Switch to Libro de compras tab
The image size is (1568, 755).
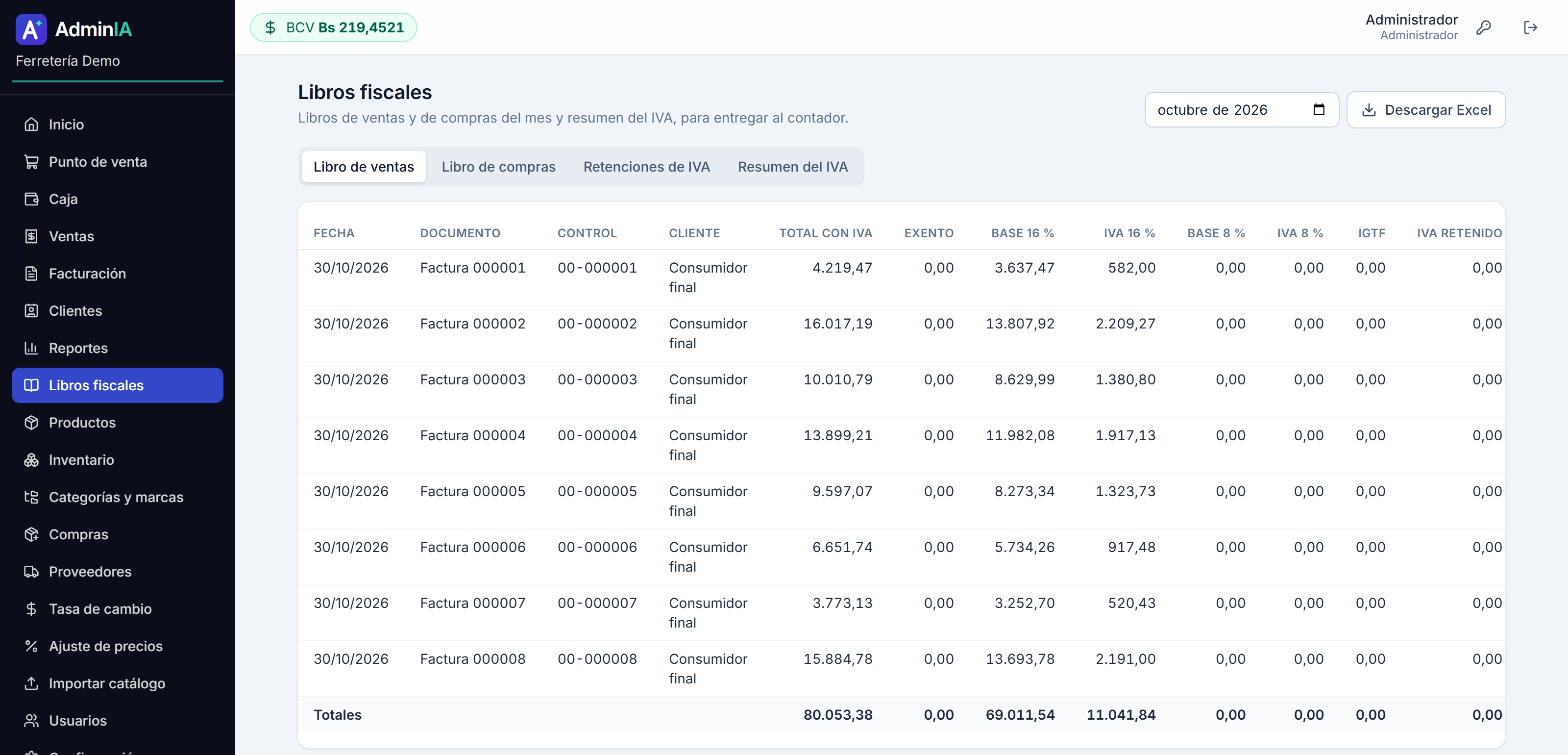(498, 167)
